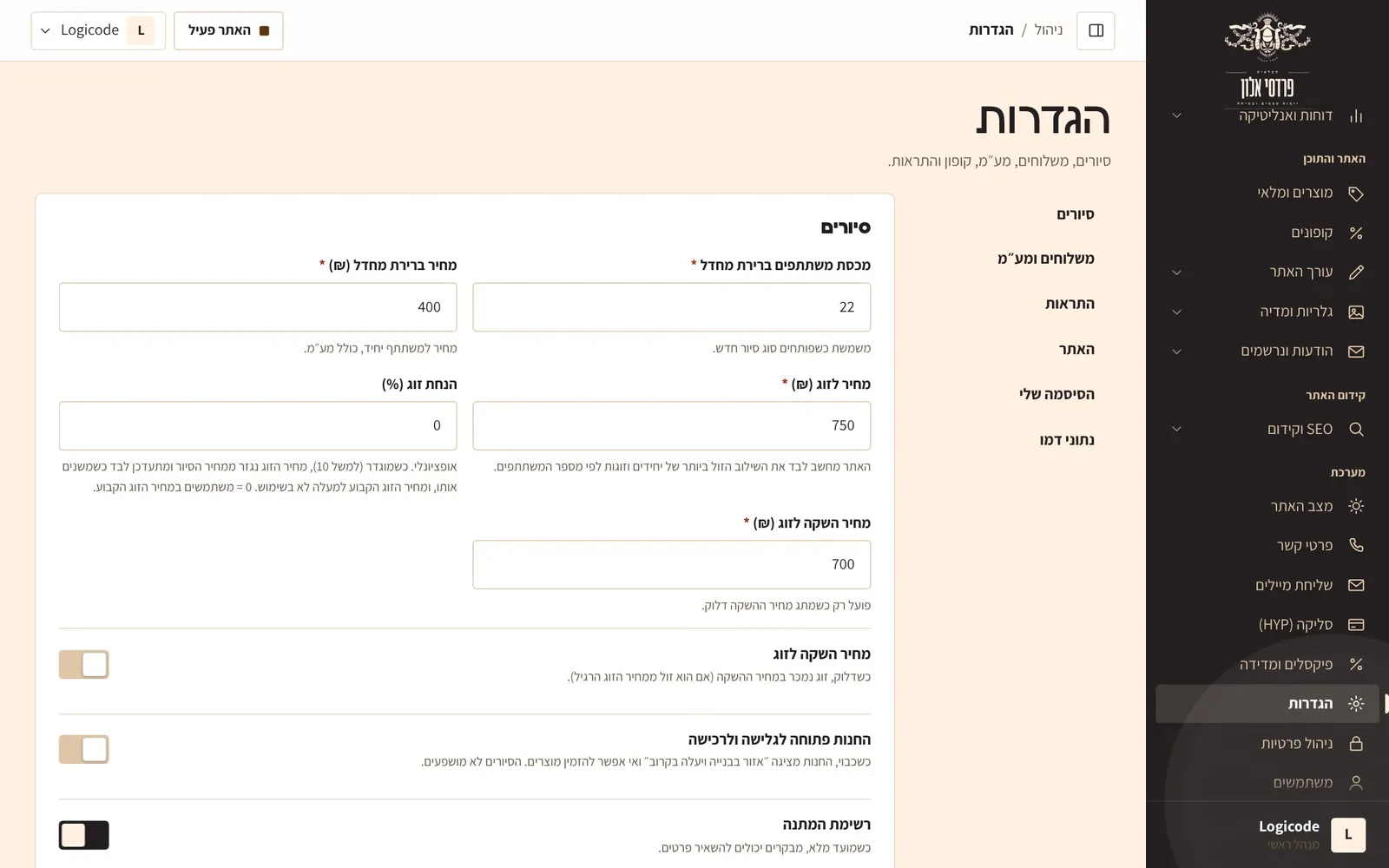Go to the סיורים settings section
Image resolution: width=1389 pixels, height=868 pixels.
click(1075, 214)
